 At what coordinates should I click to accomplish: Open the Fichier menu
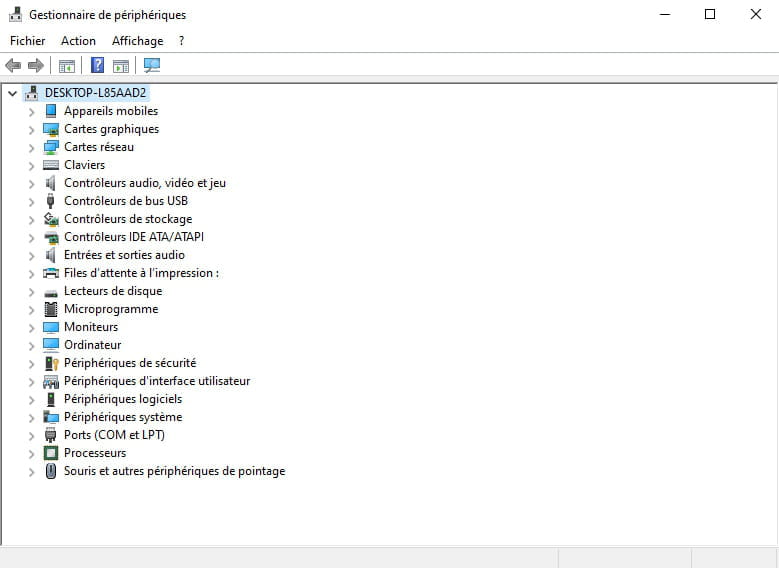(x=27, y=41)
